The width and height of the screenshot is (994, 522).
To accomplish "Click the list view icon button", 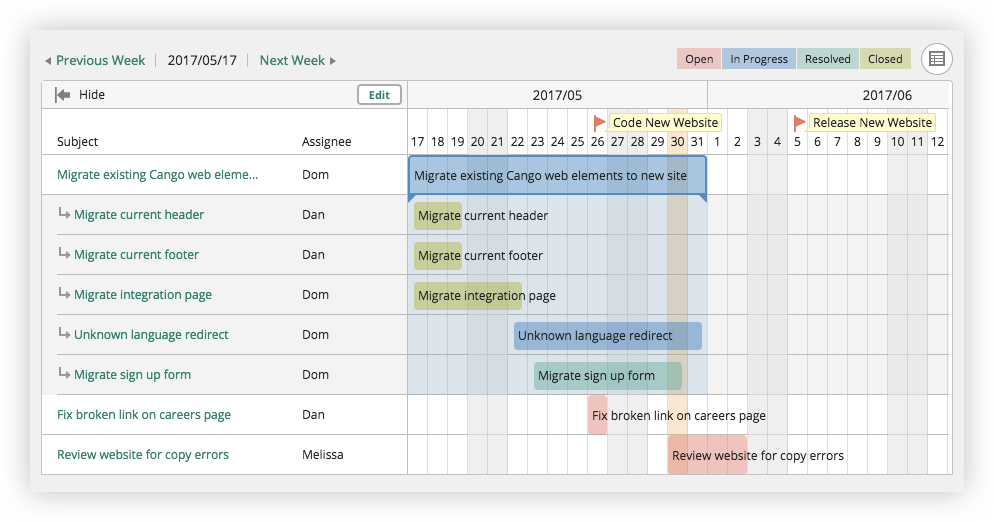I will click(936, 59).
